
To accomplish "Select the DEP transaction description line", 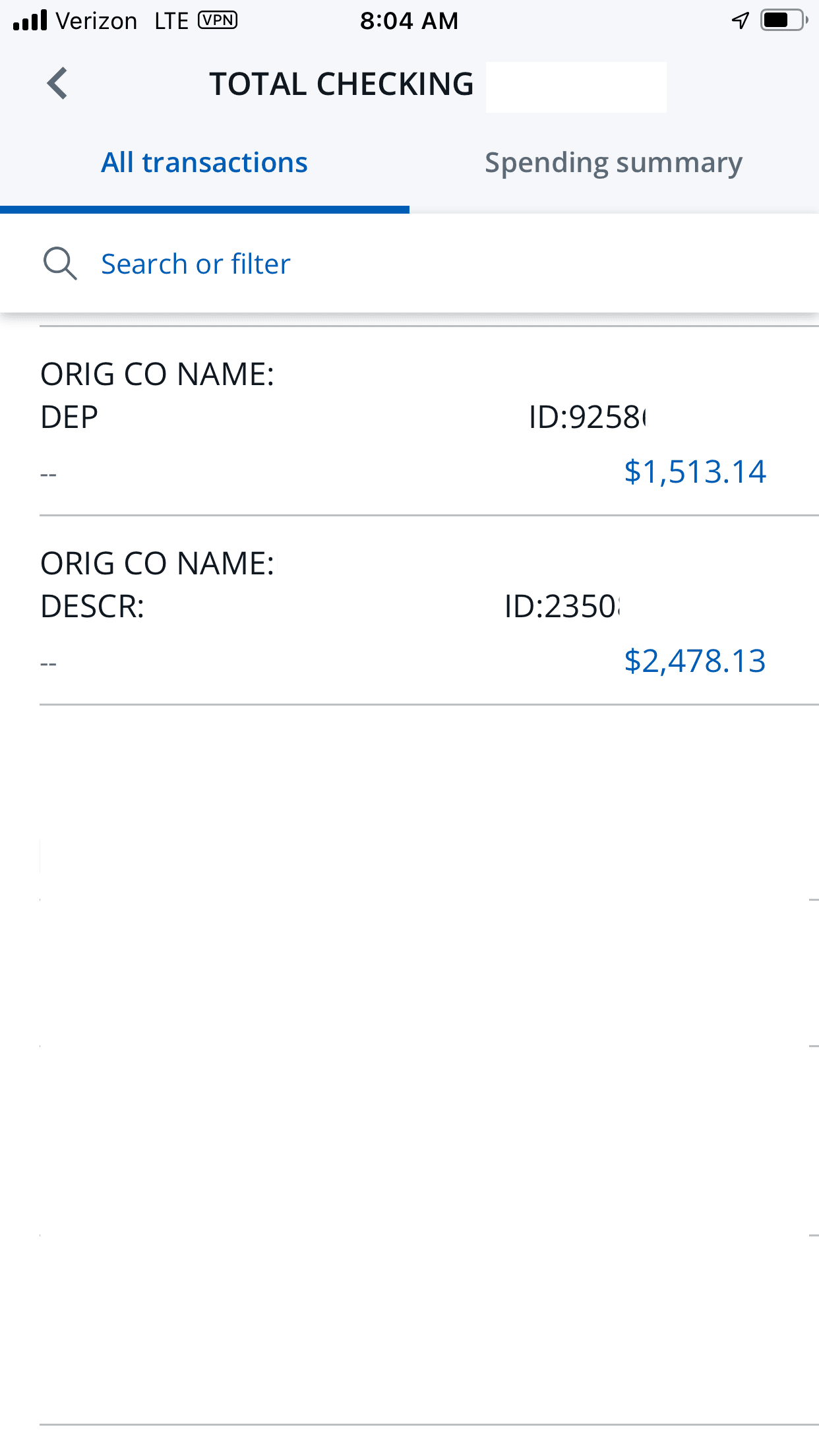I will (x=70, y=417).
